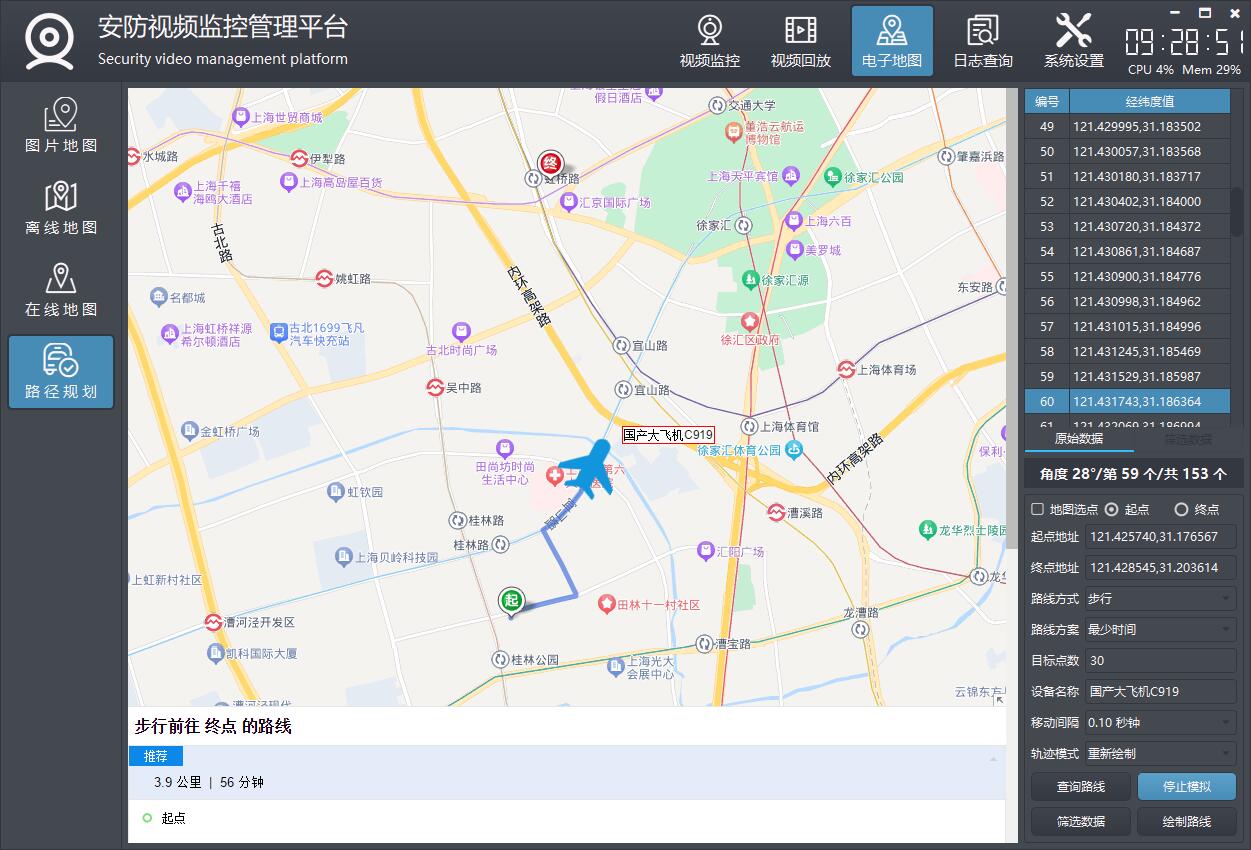The width and height of the screenshot is (1251, 850).
Task: Open the 路线方式 dropdown showing 步行
Action: pos(1160,598)
